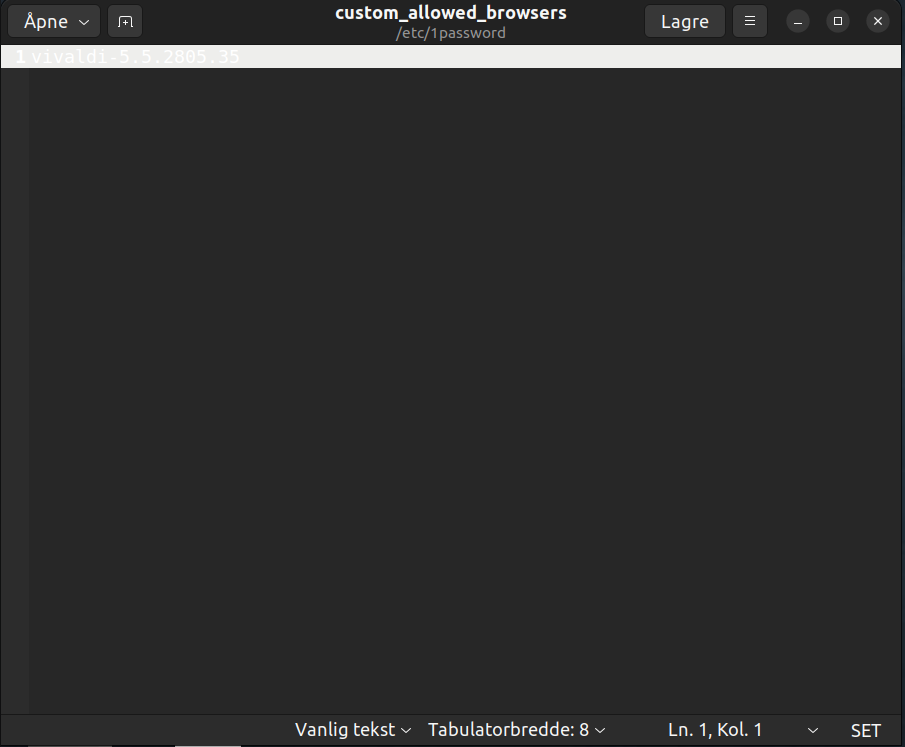
Task: Click the Åpne button
Action: 45,21
